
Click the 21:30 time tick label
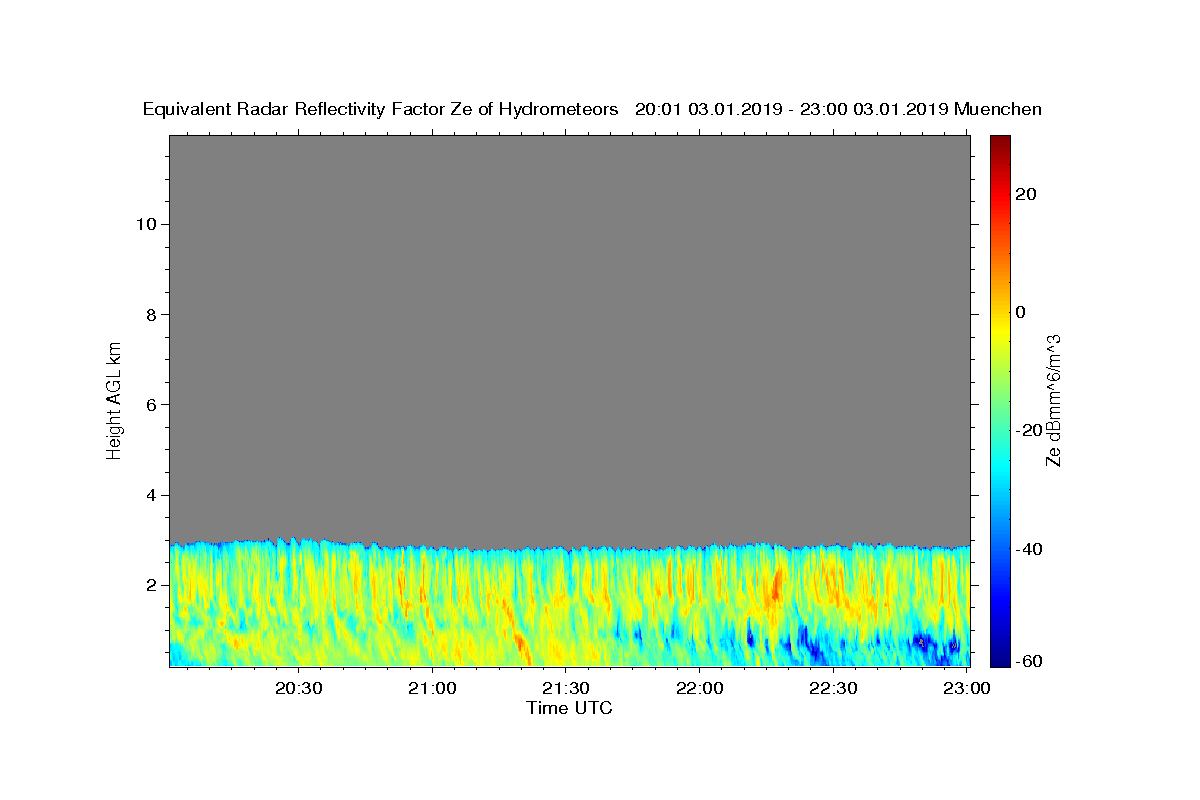pyautogui.click(x=566, y=688)
